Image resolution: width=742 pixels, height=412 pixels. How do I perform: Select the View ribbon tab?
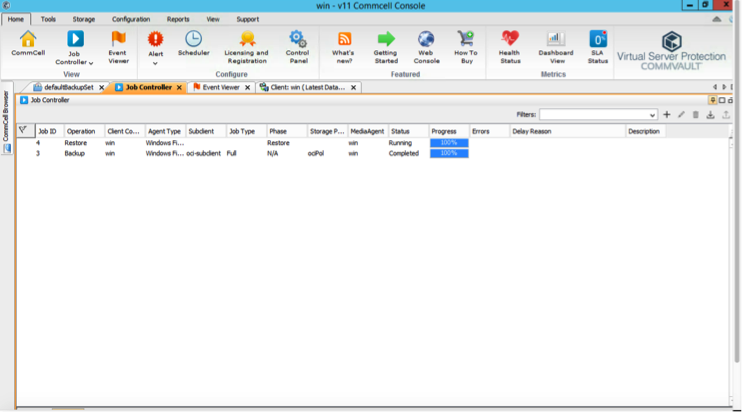click(212, 19)
